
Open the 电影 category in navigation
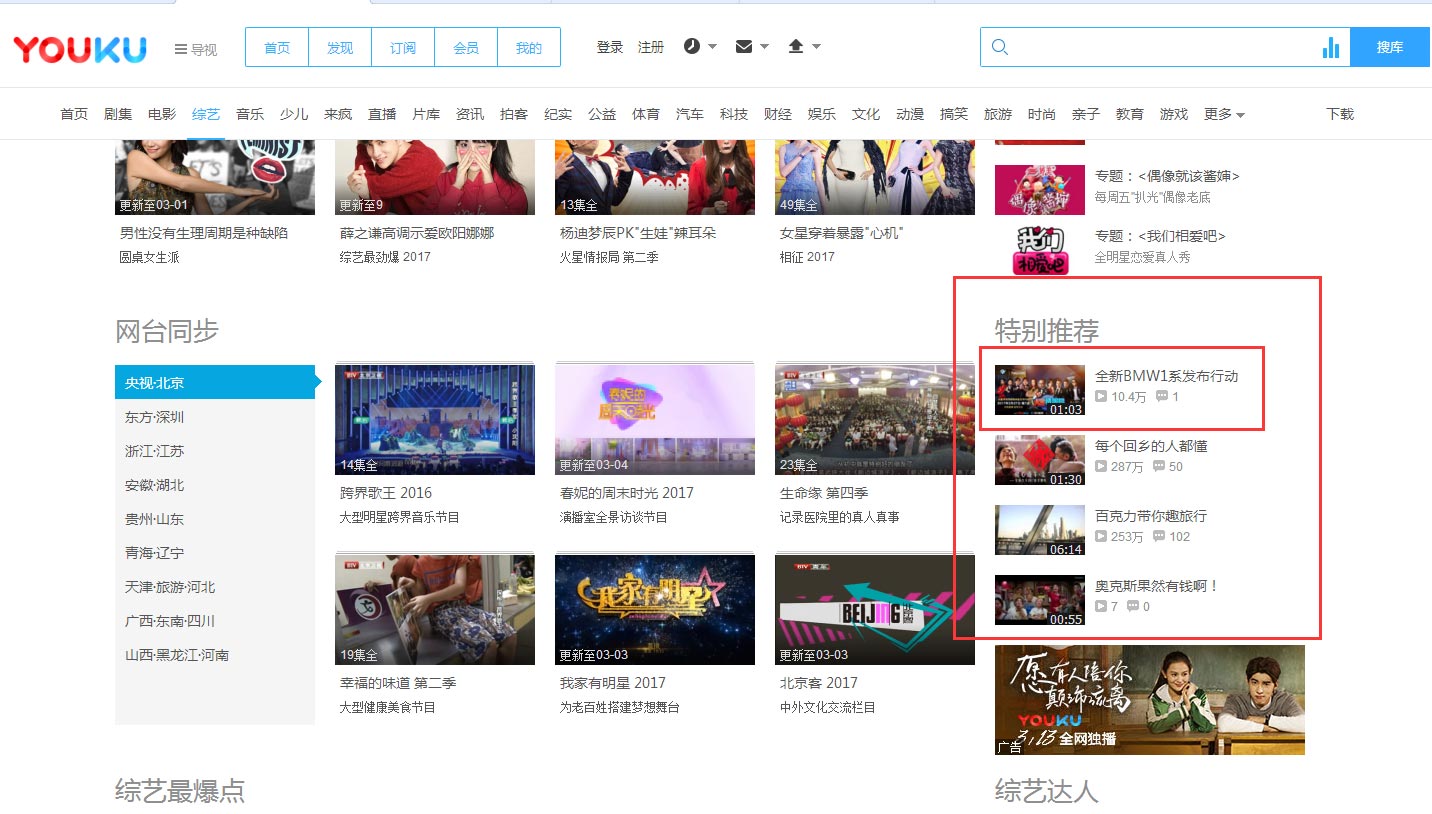162,114
